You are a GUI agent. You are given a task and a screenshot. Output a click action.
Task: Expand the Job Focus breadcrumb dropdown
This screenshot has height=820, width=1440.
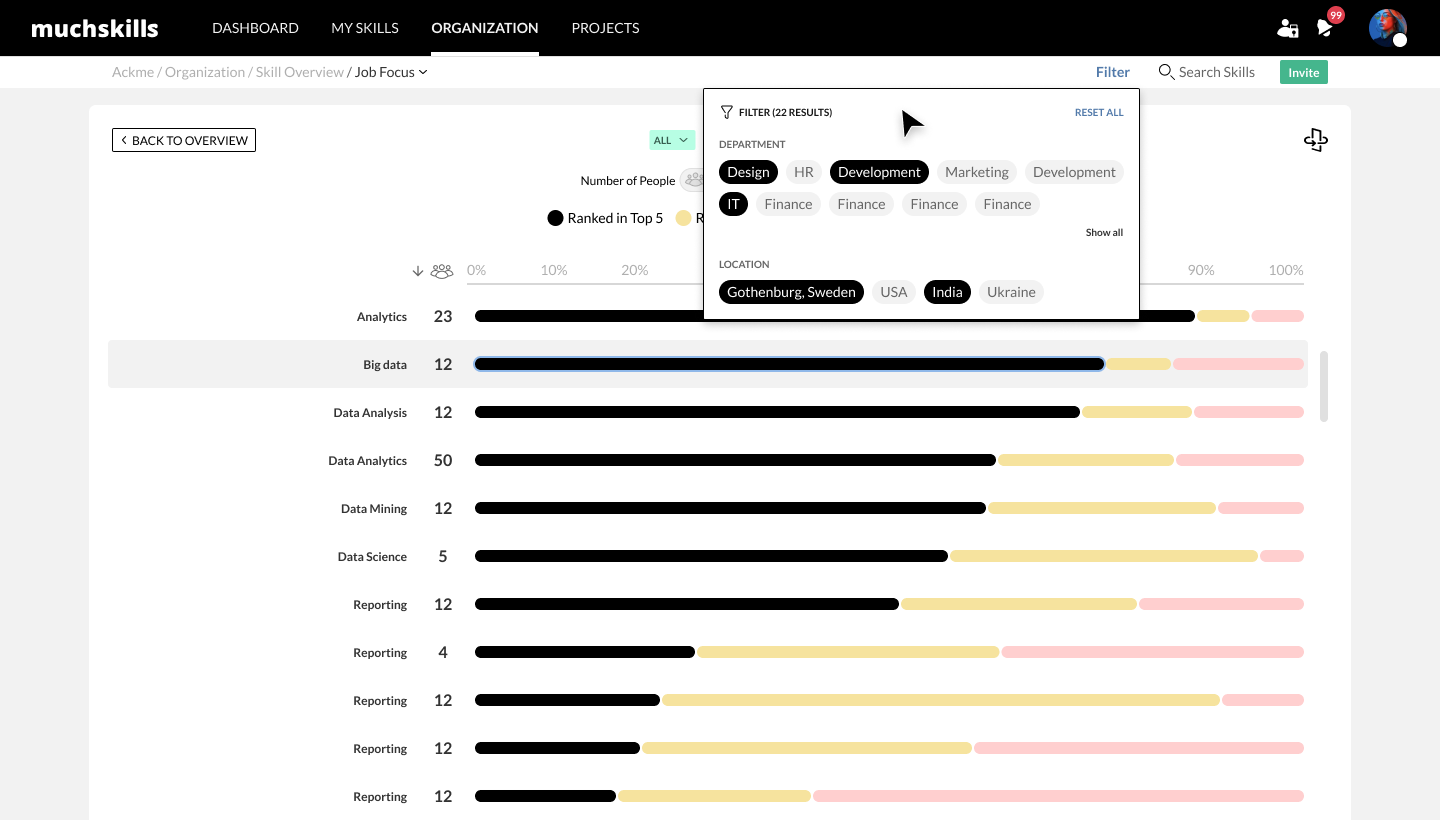coord(391,72)
